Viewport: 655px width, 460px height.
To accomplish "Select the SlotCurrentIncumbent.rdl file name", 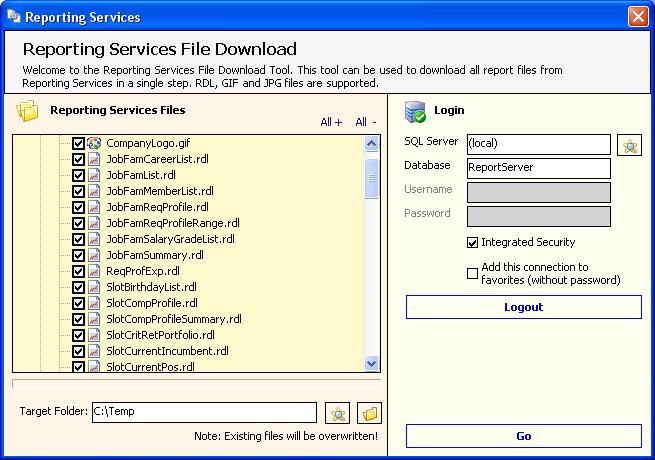I will [168, 351].
